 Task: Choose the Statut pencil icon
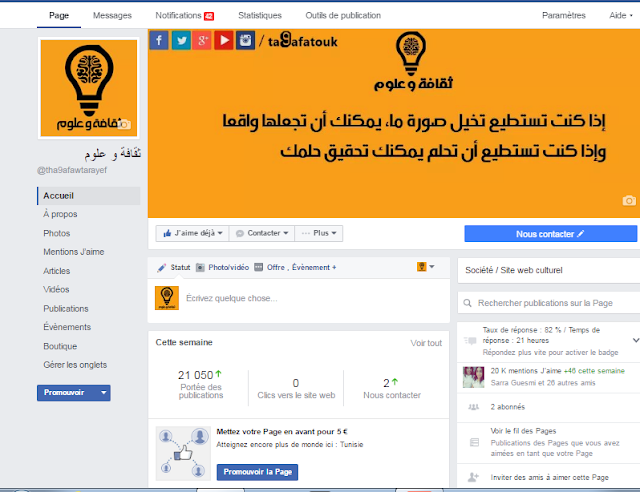coord(162,267)
